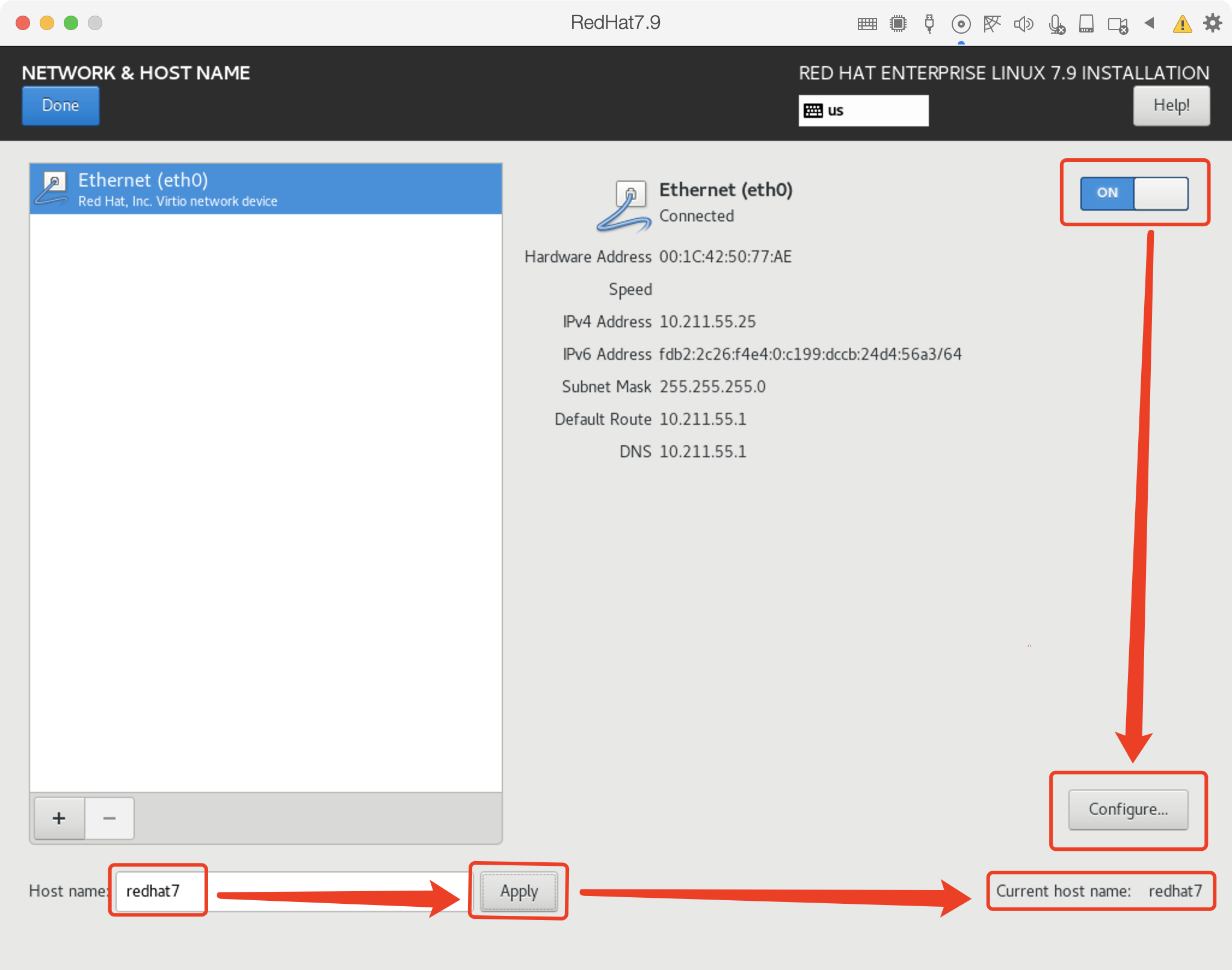Open the hard disk drive icon
Screen dimensions: 1232x970
[1086, 24]
